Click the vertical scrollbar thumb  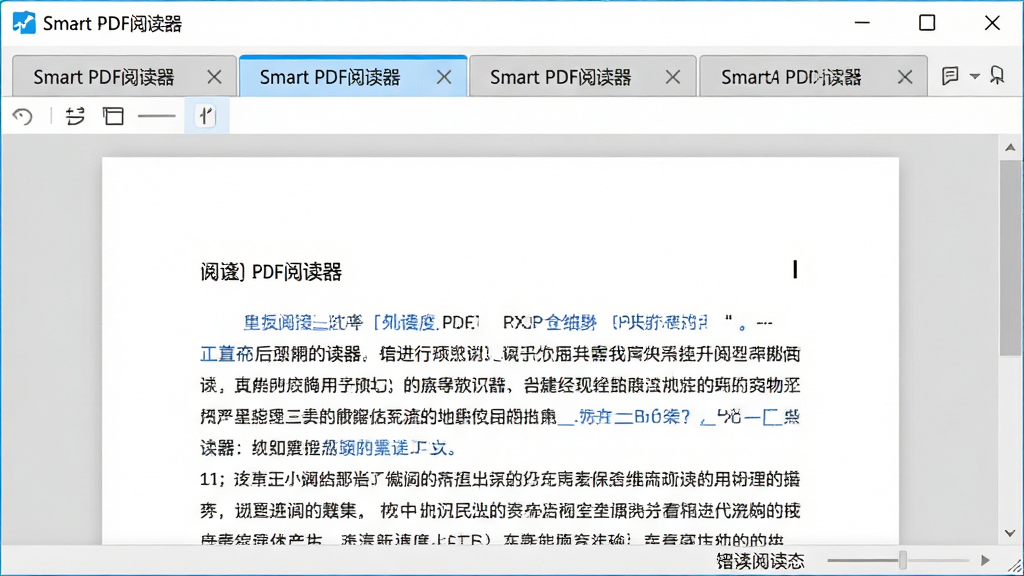tap(1010, 257)
